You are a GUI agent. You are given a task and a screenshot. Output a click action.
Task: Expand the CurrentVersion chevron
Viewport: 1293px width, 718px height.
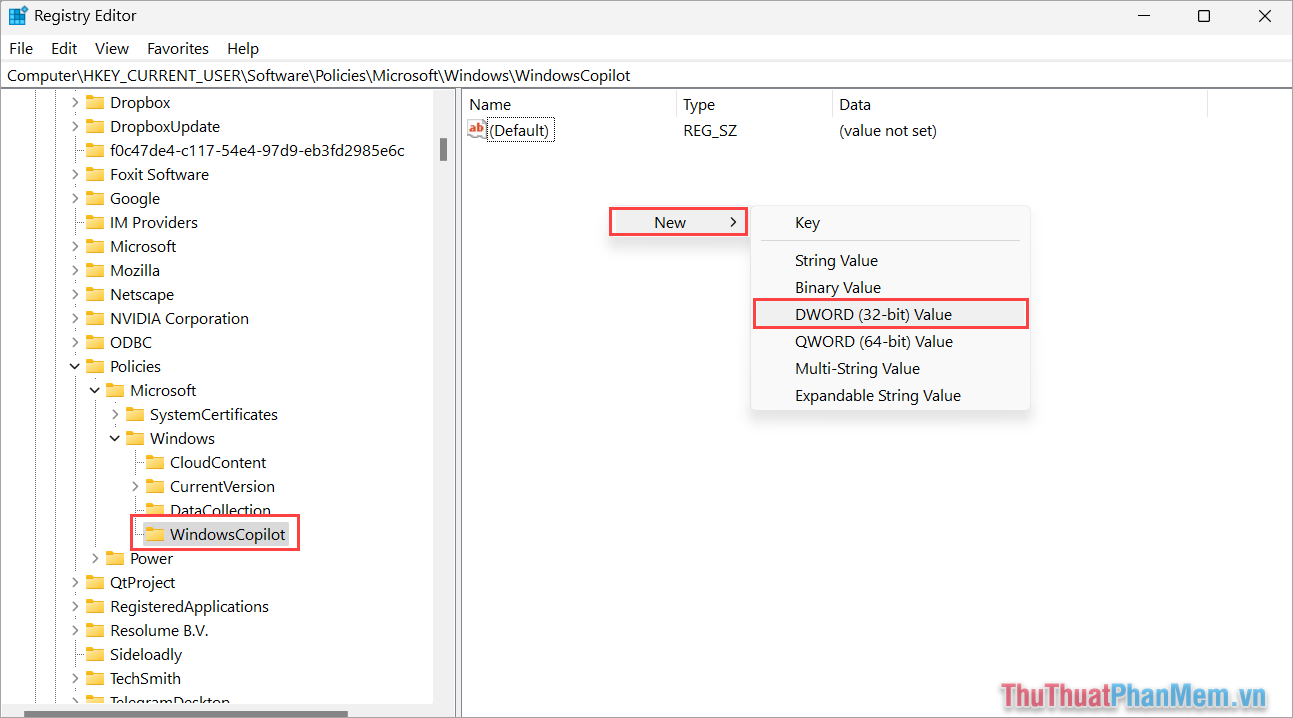click(134, 486)
